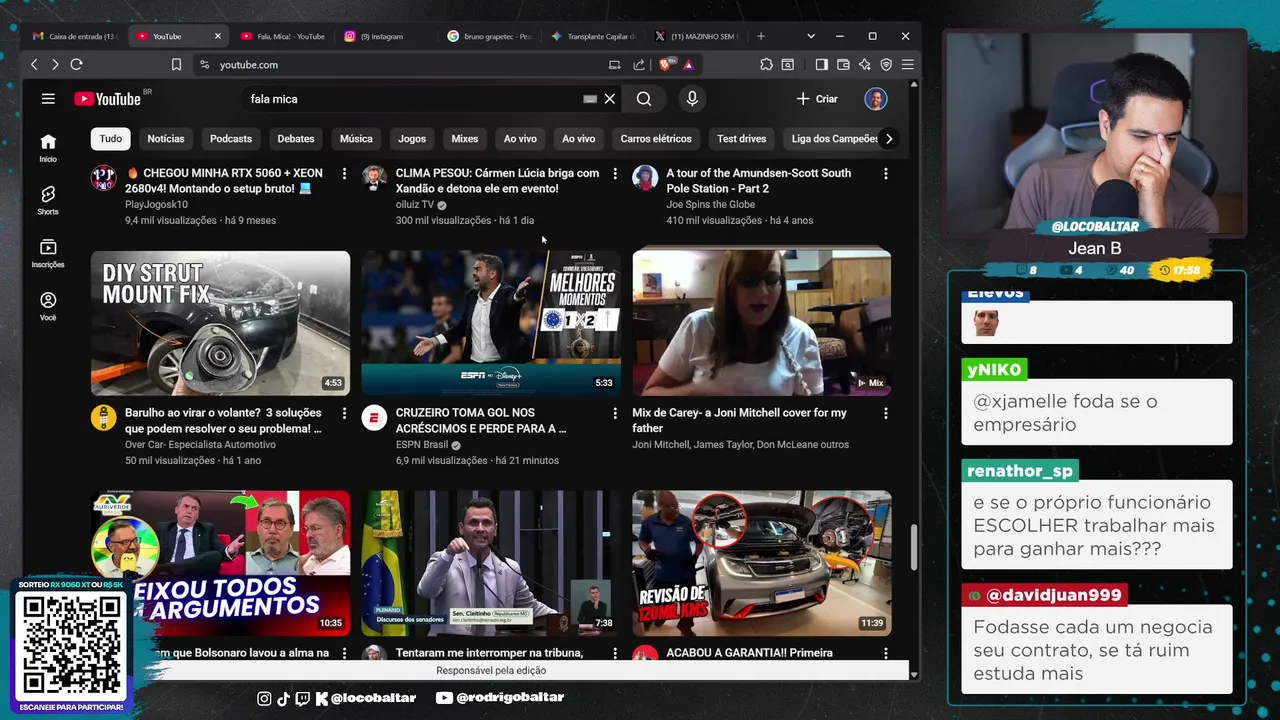
Task: Open options for Barulho ao virar o volante video
Action: click(x=345, y=414)
